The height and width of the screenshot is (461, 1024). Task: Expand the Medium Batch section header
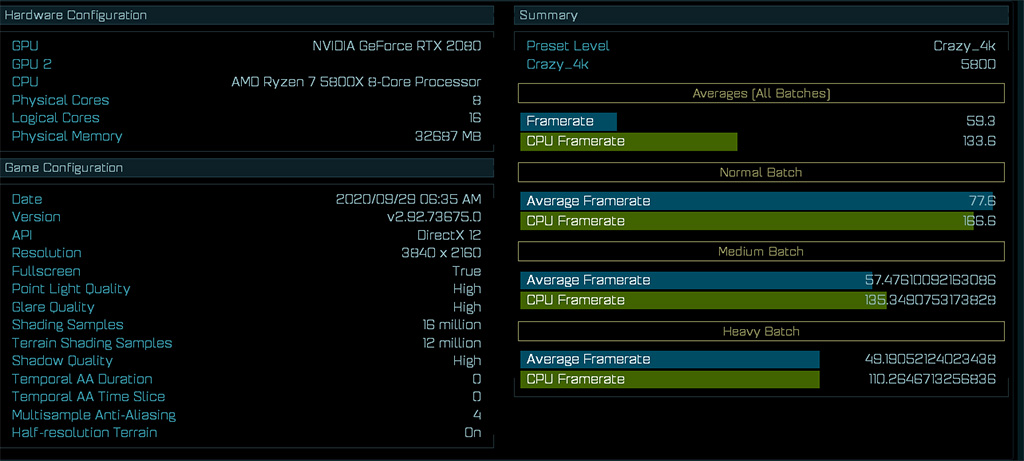tap(761, 251)
